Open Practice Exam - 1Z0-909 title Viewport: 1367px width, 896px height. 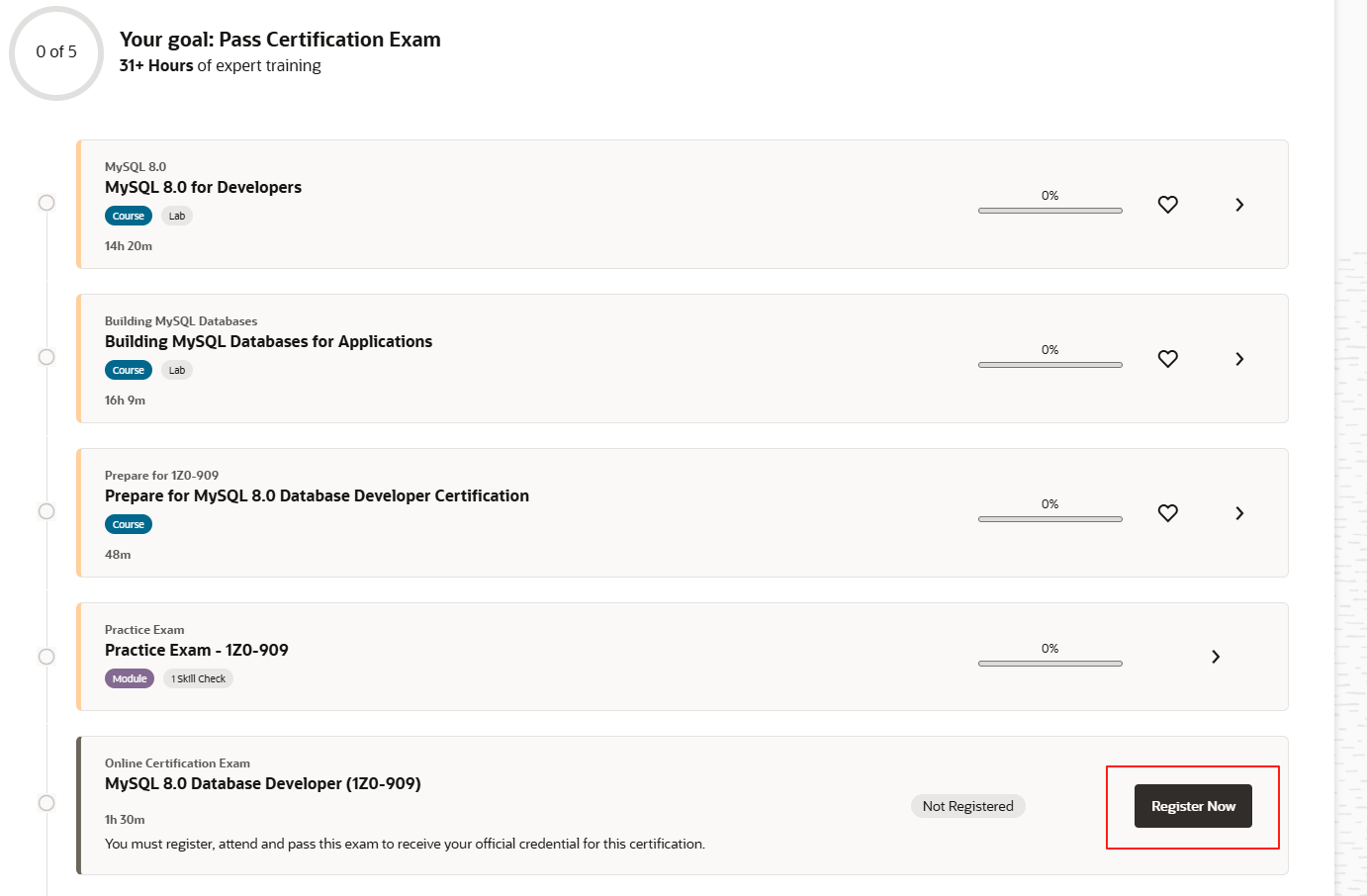(x=196, y=651)
